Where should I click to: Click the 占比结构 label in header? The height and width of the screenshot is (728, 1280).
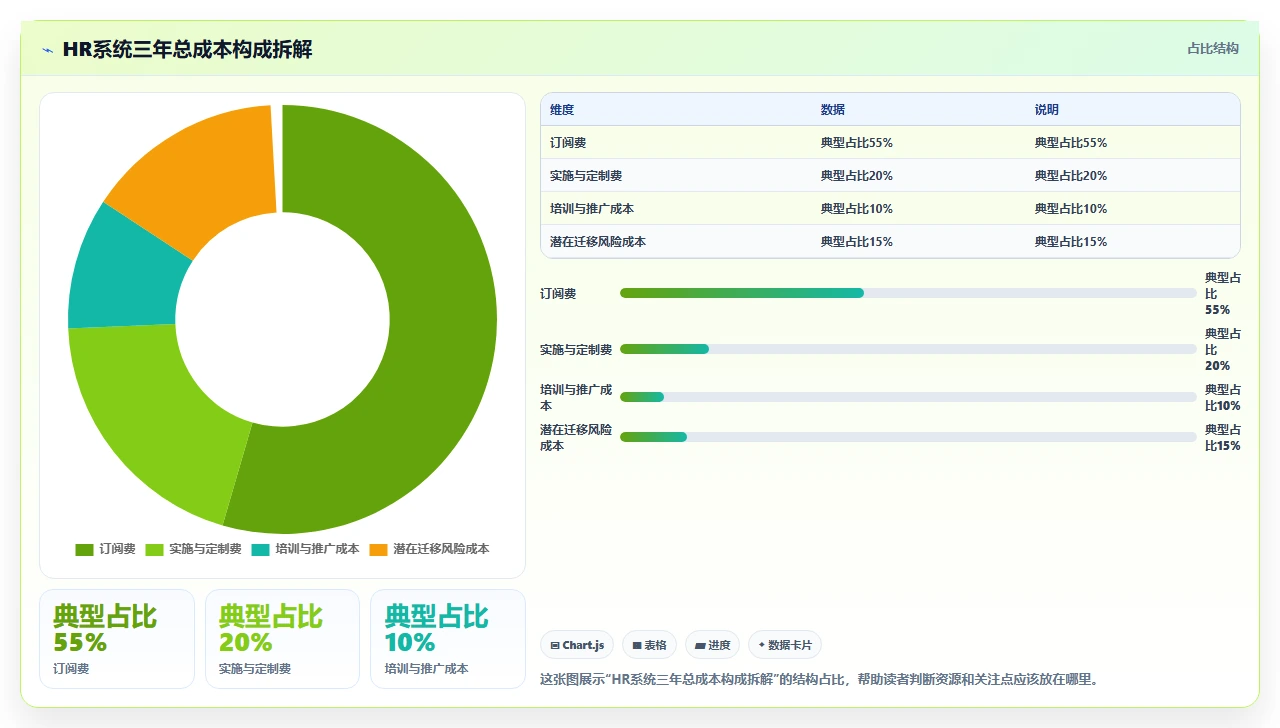pyautogui.click(x=1213, y=48)
